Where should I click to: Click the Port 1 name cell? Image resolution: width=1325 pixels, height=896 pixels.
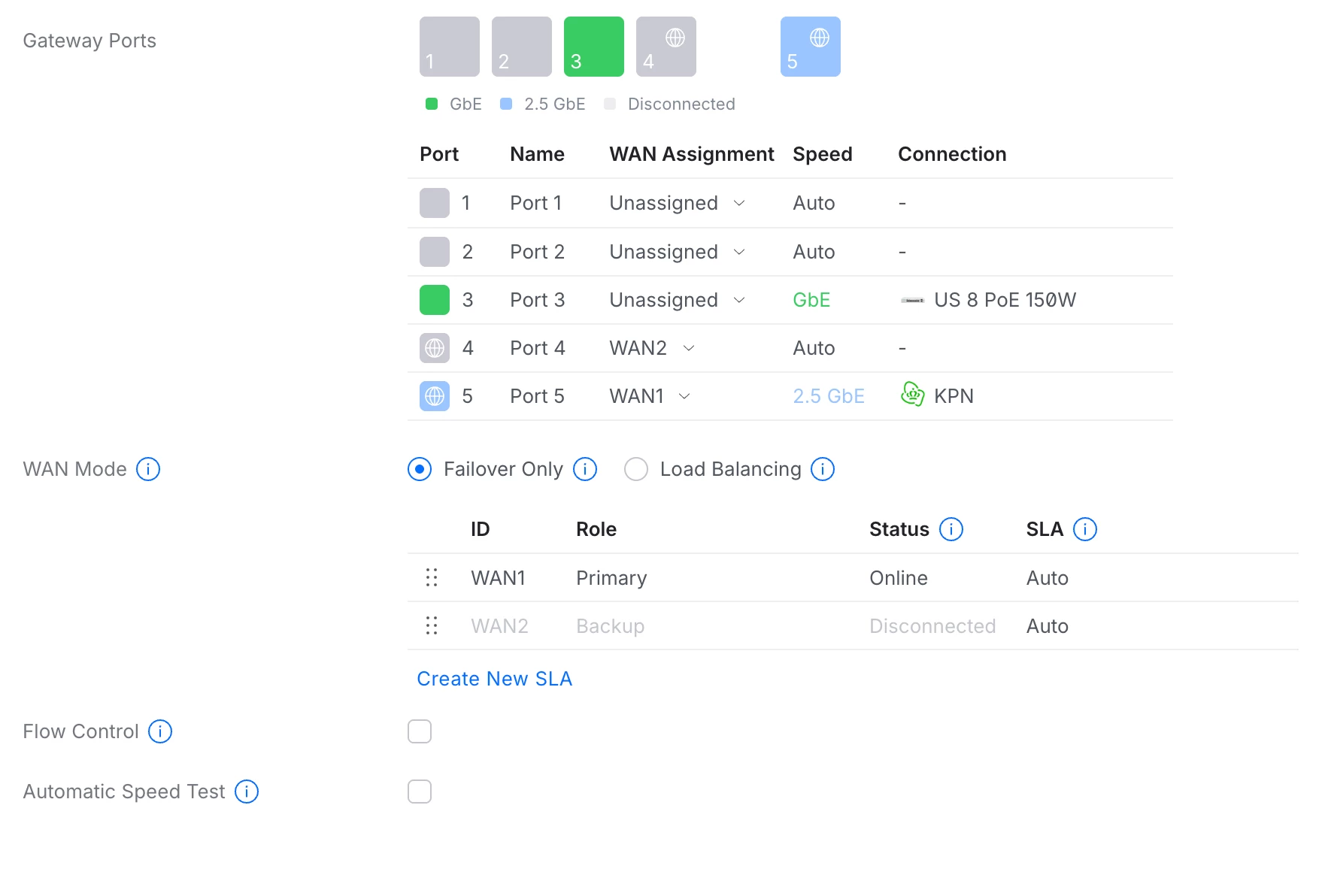coord(535,203)
